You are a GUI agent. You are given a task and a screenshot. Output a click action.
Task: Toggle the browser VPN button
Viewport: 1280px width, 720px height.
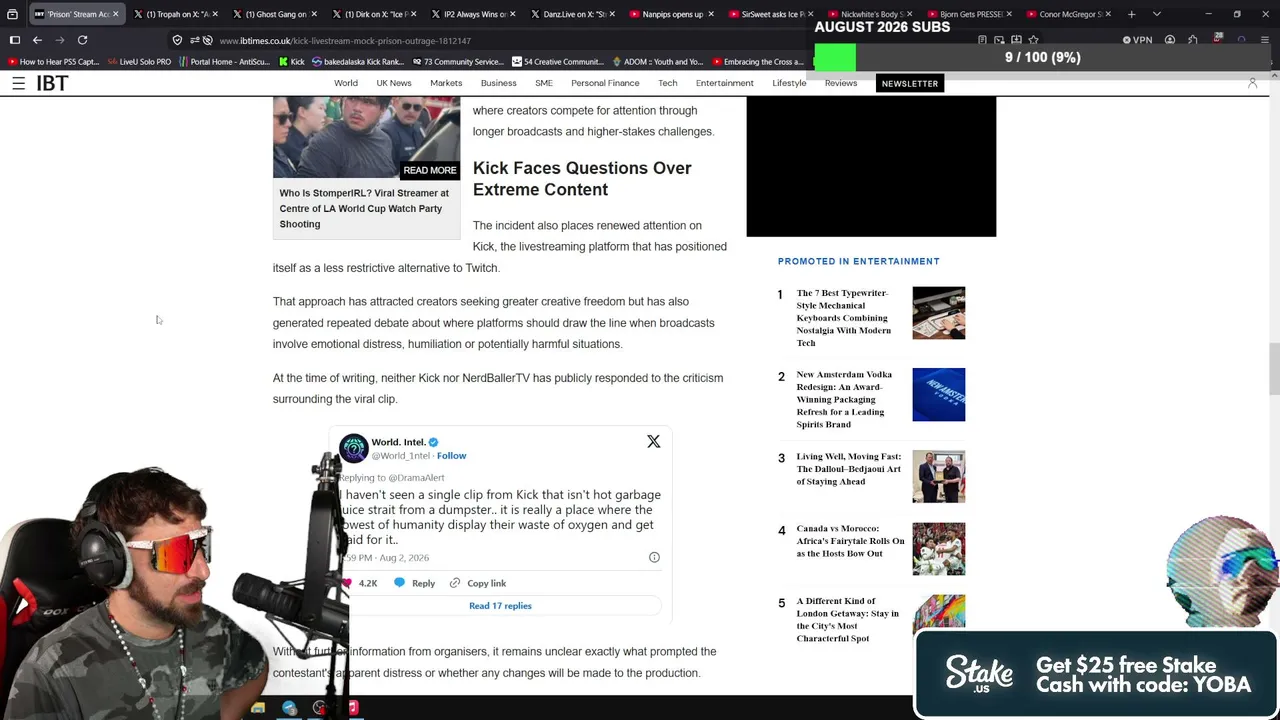(x=1137, y=40)
